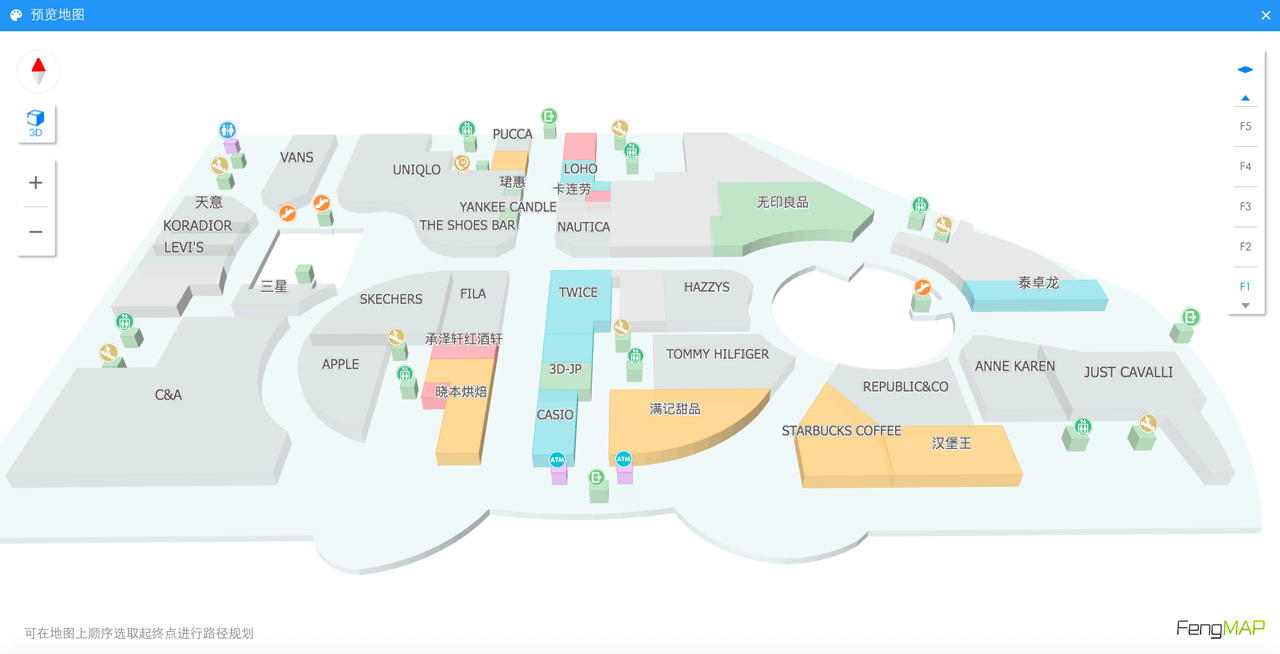Click stairs icon beside elevator east of 无印良品
The width and height of the screenshot is (1280, 654).
coord(942,225)
